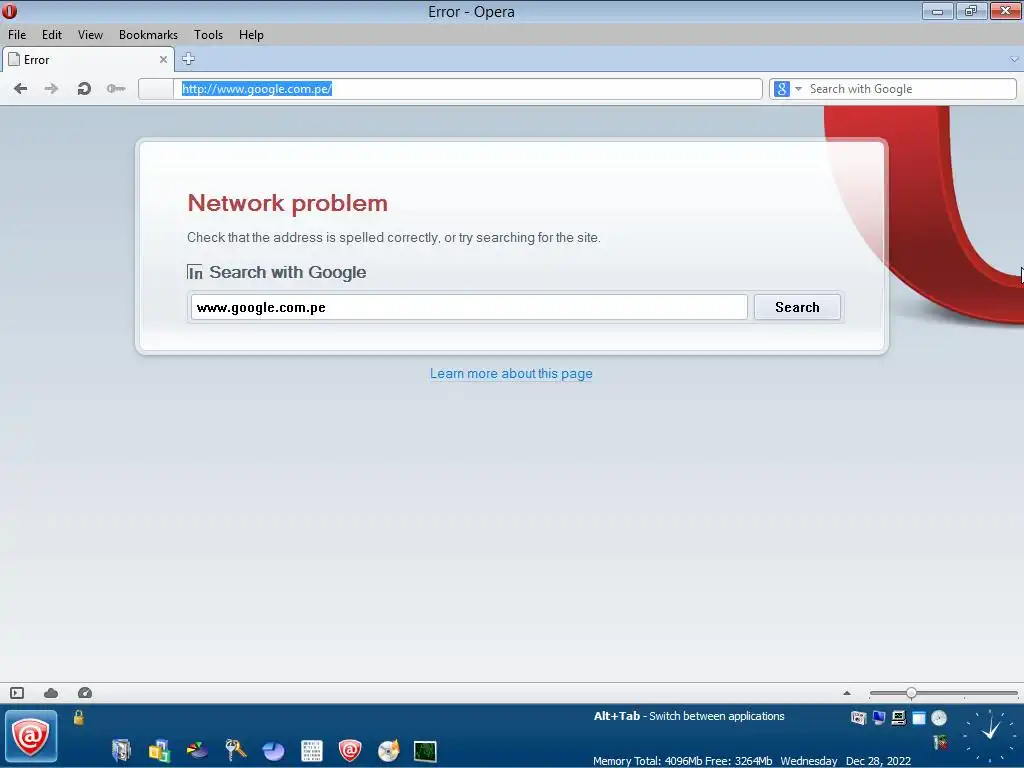Launch the green graph monitor taskbar icon
Image resolution: width=1024 pixels, height=768 pixels.
[x=425, y=751]
